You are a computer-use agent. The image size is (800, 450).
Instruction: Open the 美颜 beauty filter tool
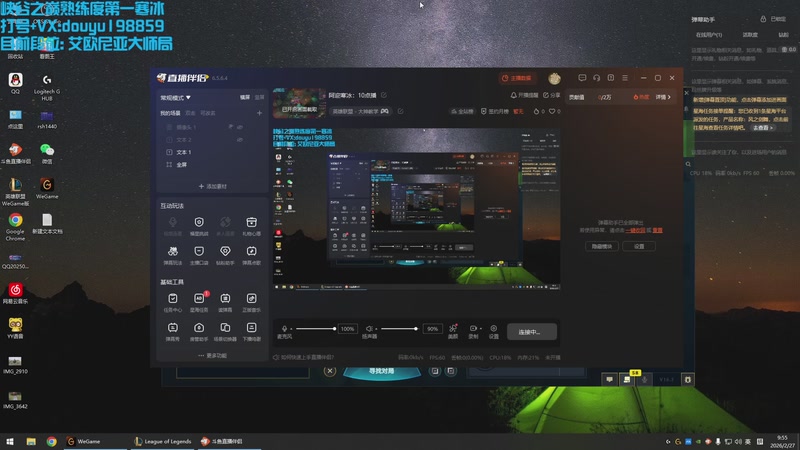(453, 331)
